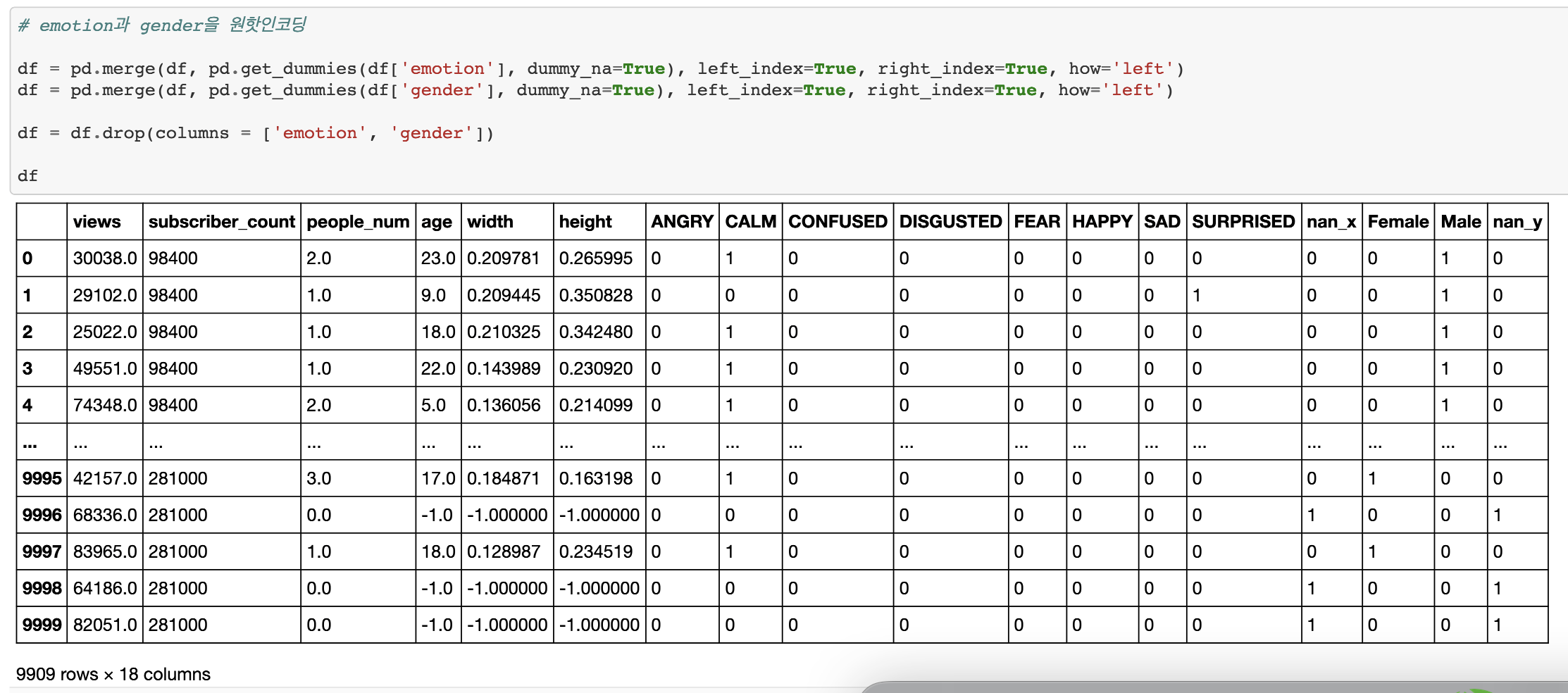Screen dimensions: 1568x693
Task: Select age value 5.0
Action: coord(433,405)
